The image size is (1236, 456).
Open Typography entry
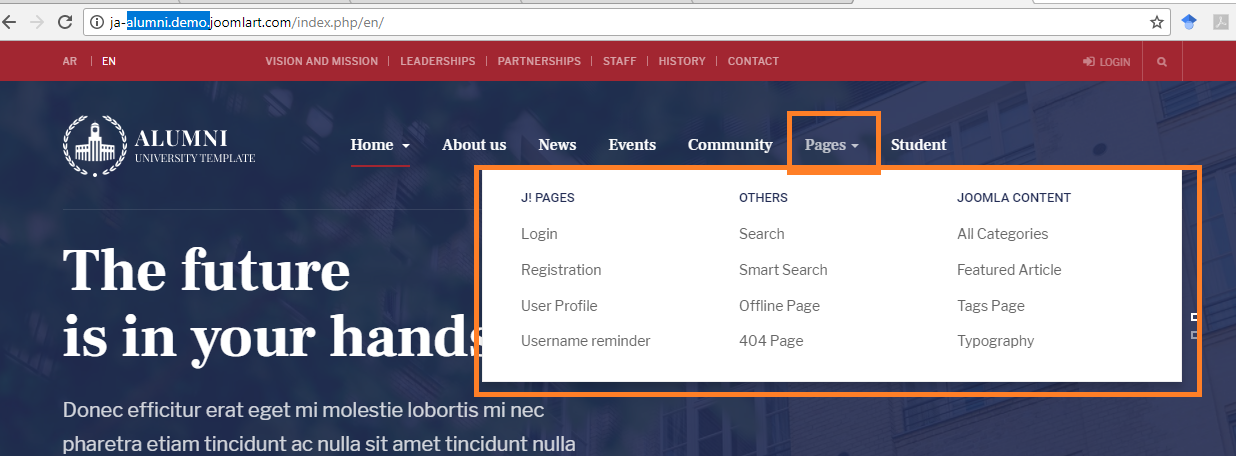click(995, 341)
